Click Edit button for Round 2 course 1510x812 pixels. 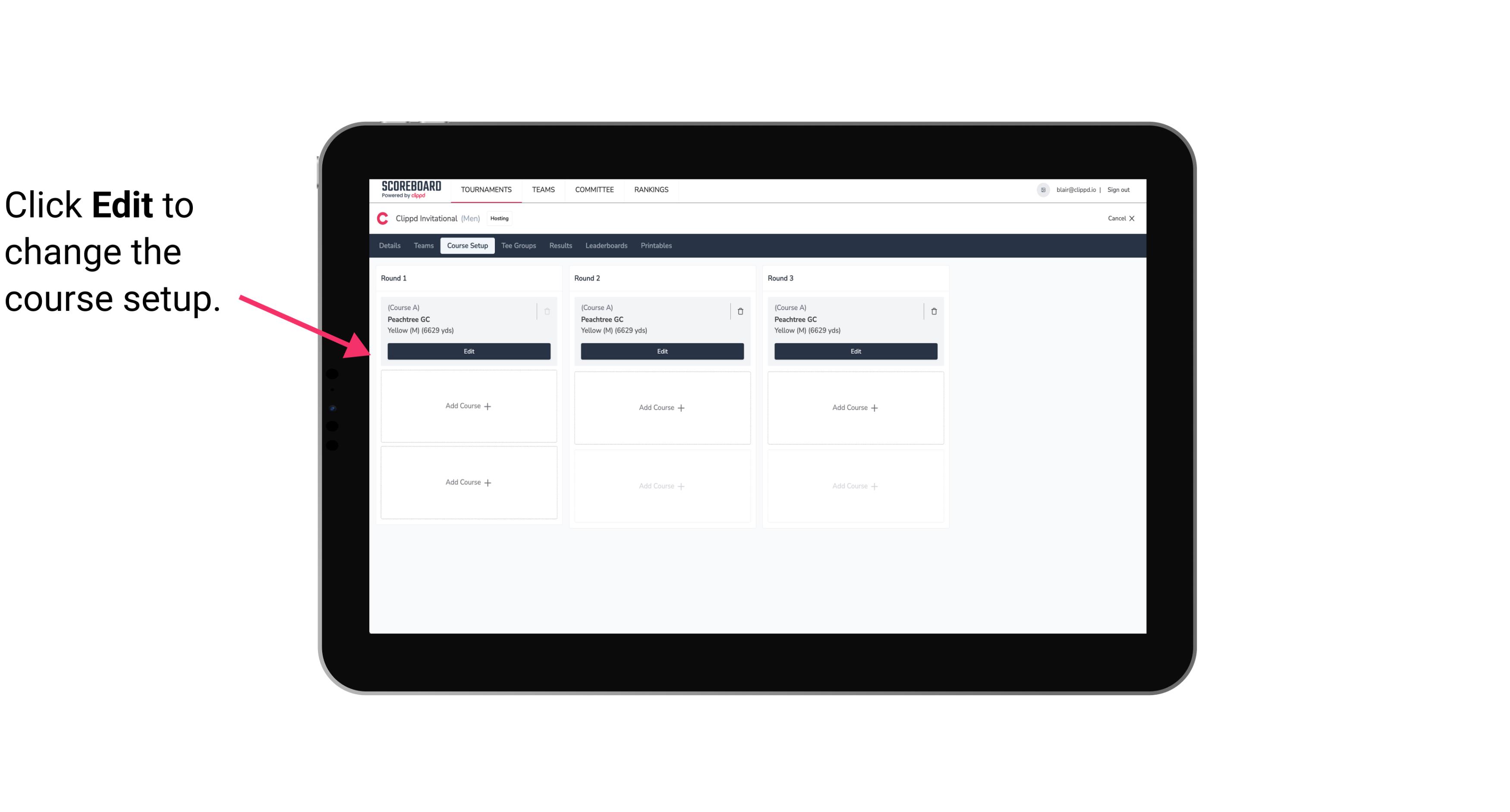pyautogui.click(x=661, y=351)
